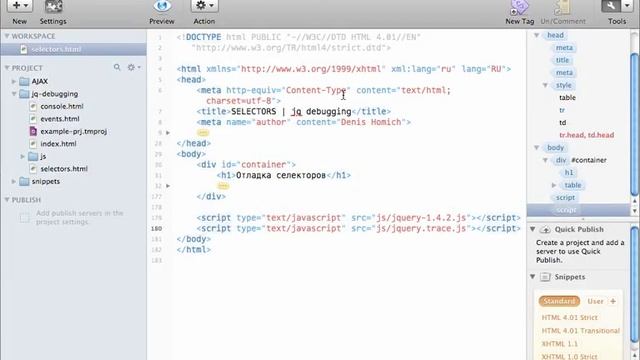This screenshot has height=360, width=640.
Task: Collapse the jq-debugging folder
Action: 14,94
